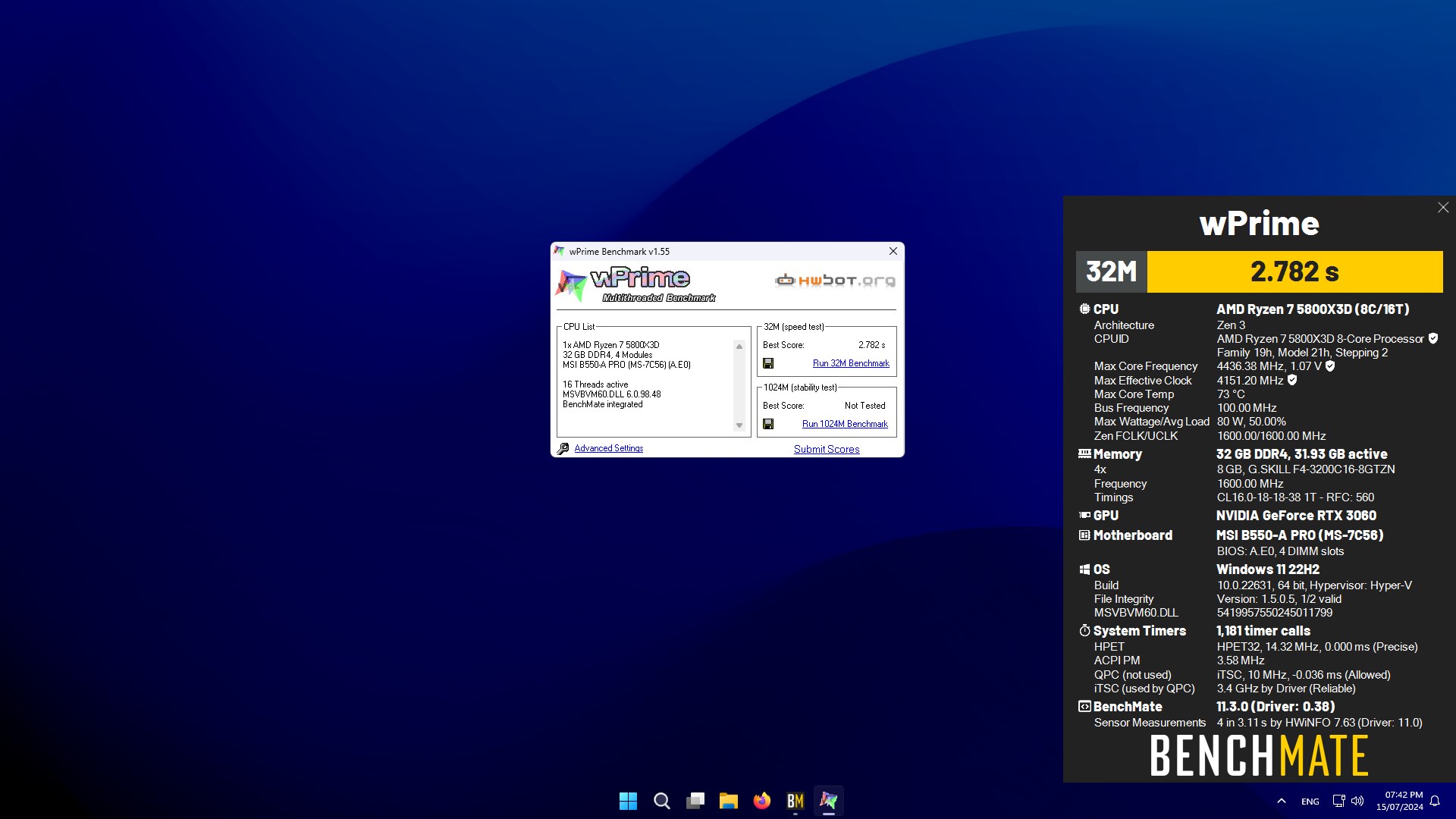This screenshot has width=1456, height=819.
Task: Click the BENCHMATE logo at panel bottom
Action: pos(1260,755)
